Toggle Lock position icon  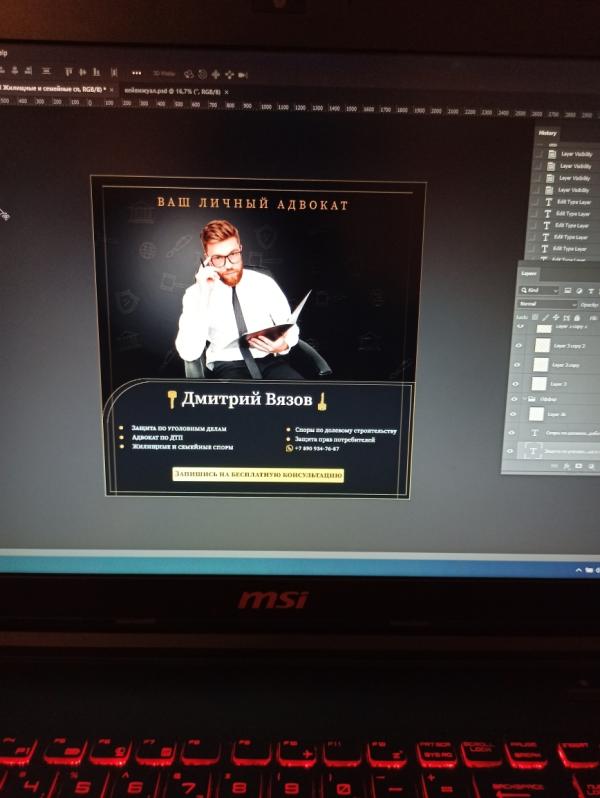pyautogui.click(x=556, y=317)
